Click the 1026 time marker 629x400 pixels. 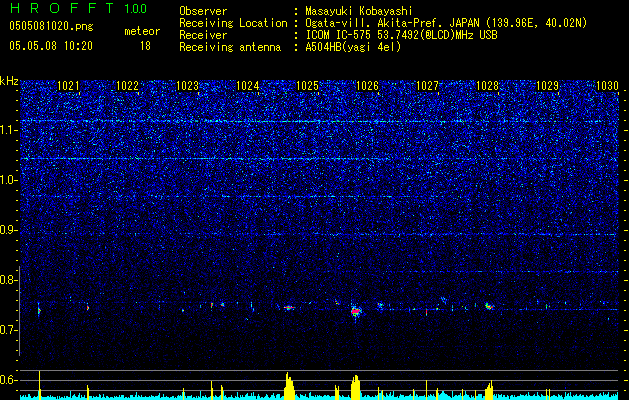[x=367, y=86]
